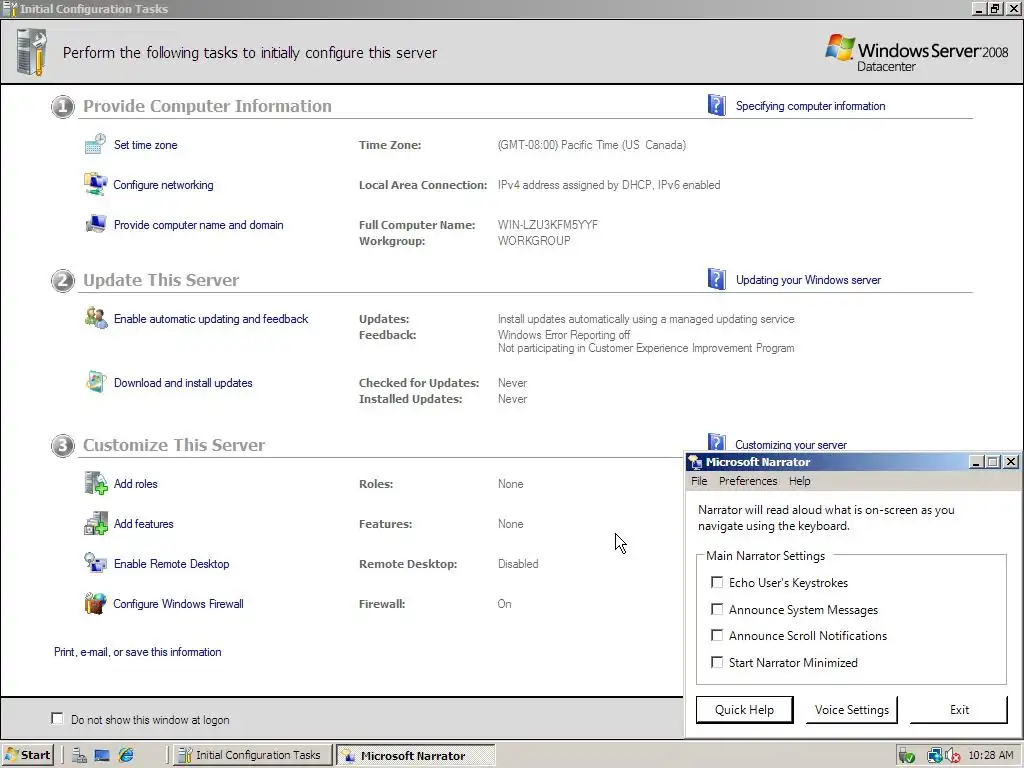This screenshot has height=768, width=1024.
Task: Open Narrator File menu
Action: coord(699,481)
